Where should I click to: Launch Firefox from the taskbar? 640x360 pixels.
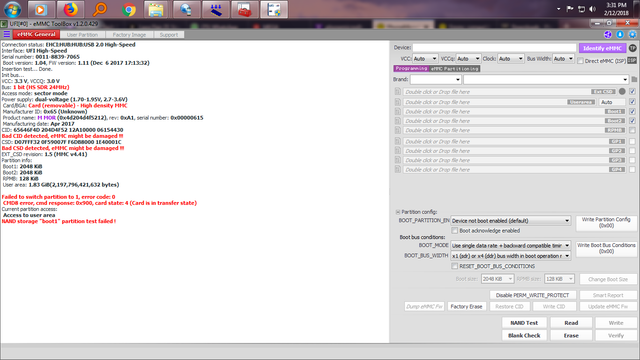[x=70, y=9]
